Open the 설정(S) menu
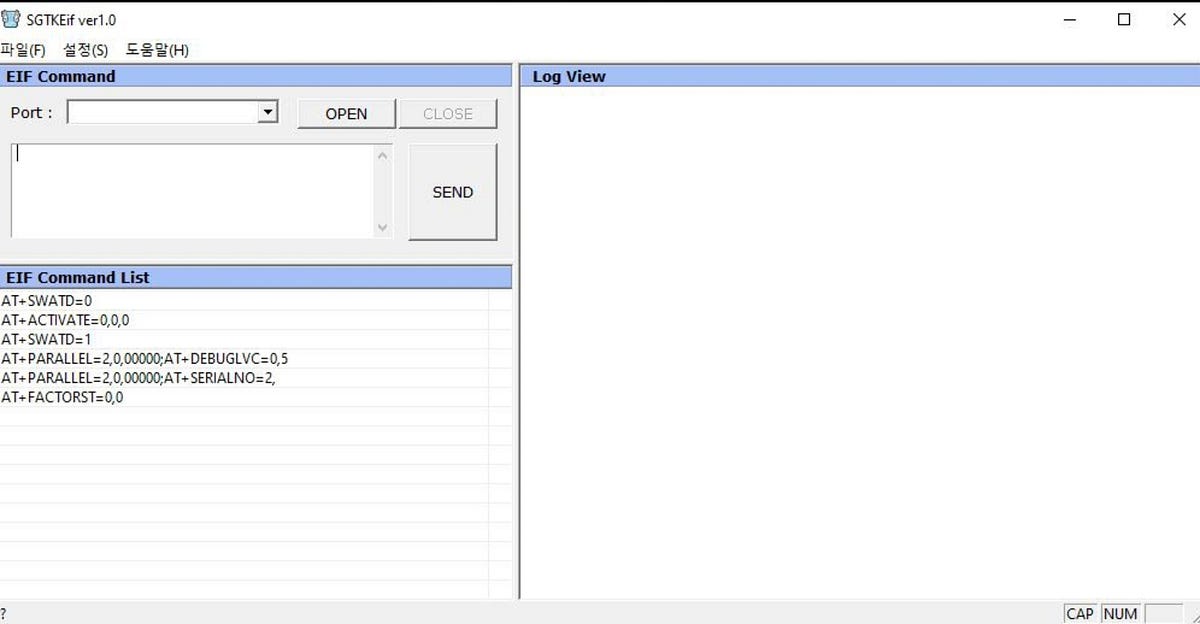 85,50
